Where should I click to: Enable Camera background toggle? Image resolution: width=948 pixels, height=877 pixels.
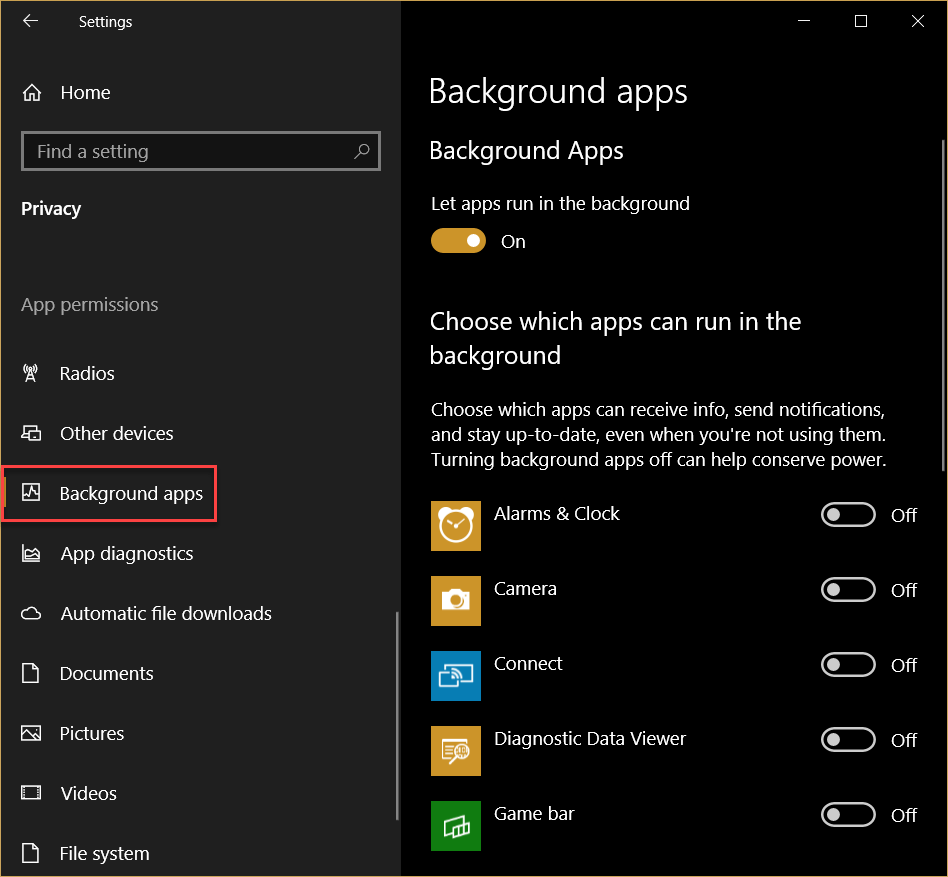point(848,590)
